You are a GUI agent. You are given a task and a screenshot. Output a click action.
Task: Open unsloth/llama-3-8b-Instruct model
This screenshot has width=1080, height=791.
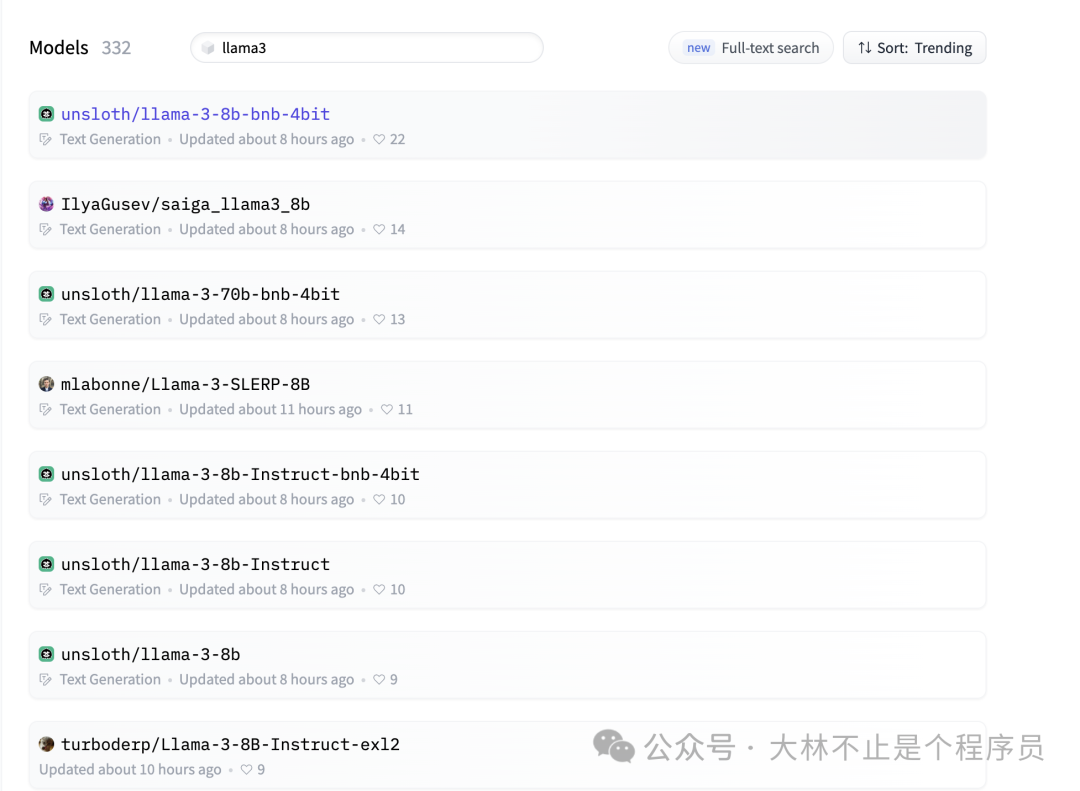point(196,564)
